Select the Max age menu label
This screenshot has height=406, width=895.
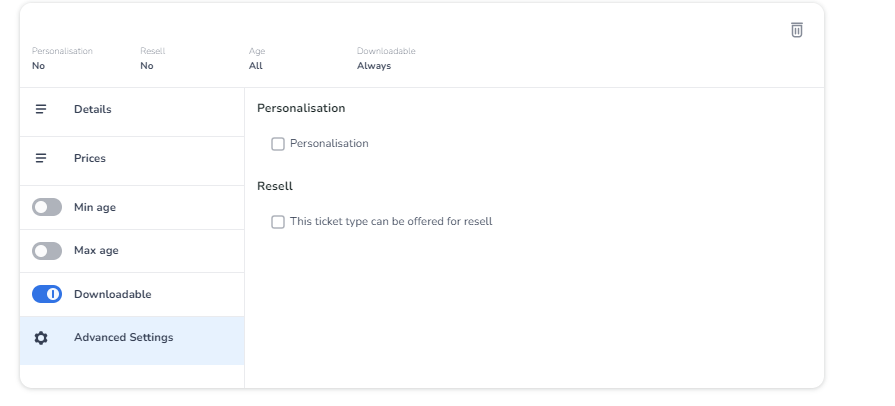(96, 250)
